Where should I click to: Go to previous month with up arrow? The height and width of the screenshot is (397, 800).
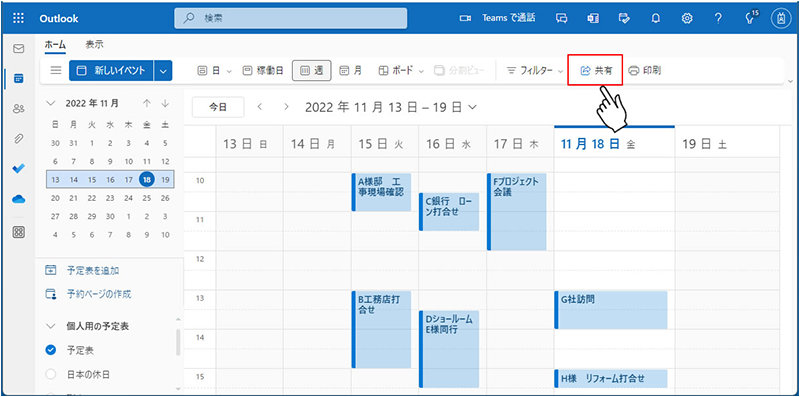tap(147, 103)
